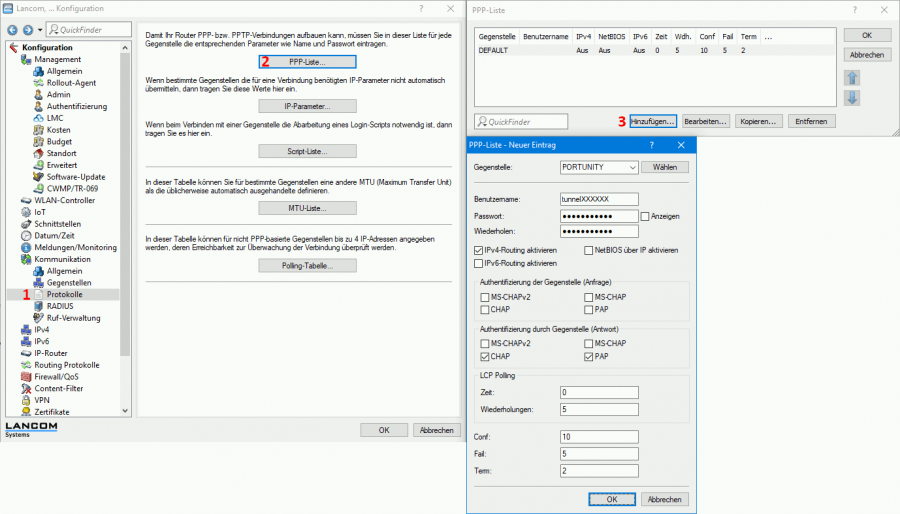Select Protokolle under Kommunikation
The height and width of the screenshot is (514, 900).
click(65, 294)
